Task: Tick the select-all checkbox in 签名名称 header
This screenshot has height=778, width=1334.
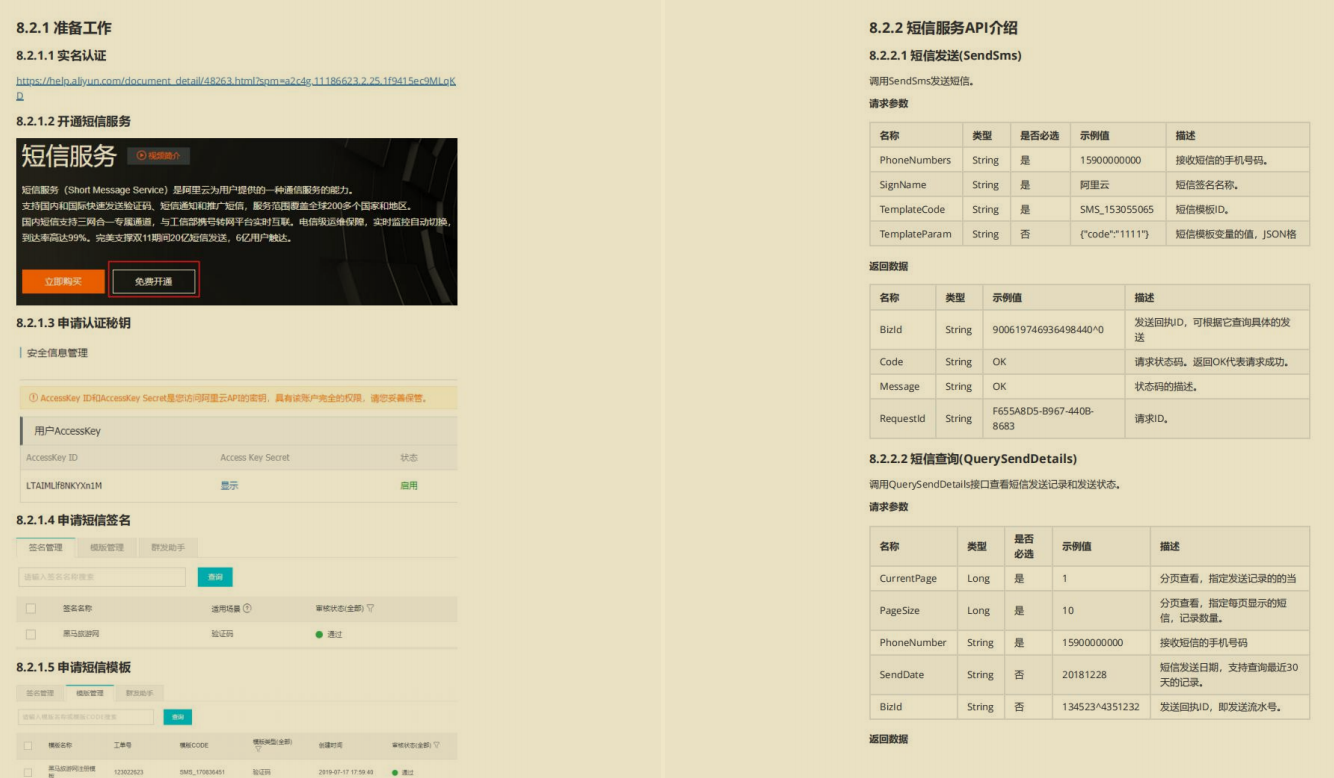Action: (x=31, y=608)
